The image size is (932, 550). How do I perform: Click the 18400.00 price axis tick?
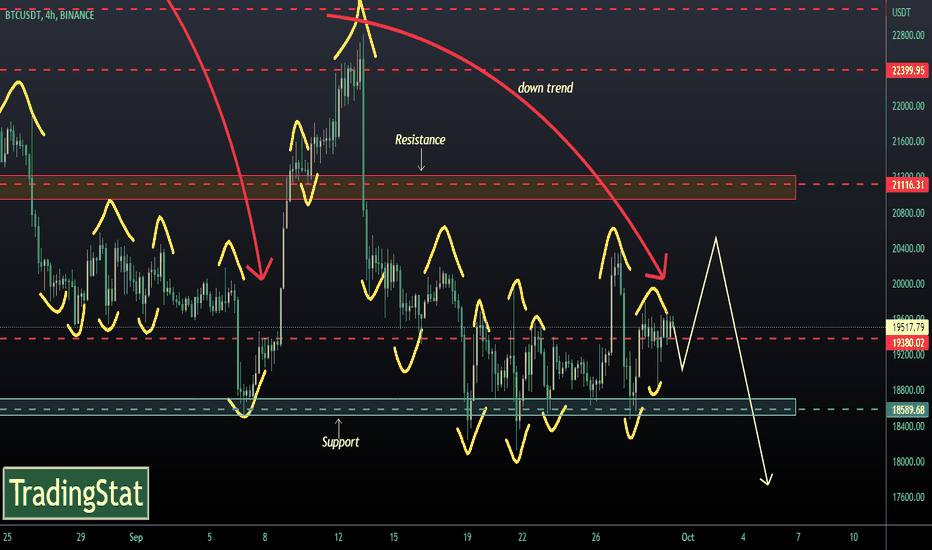click(x=908, y=426)
